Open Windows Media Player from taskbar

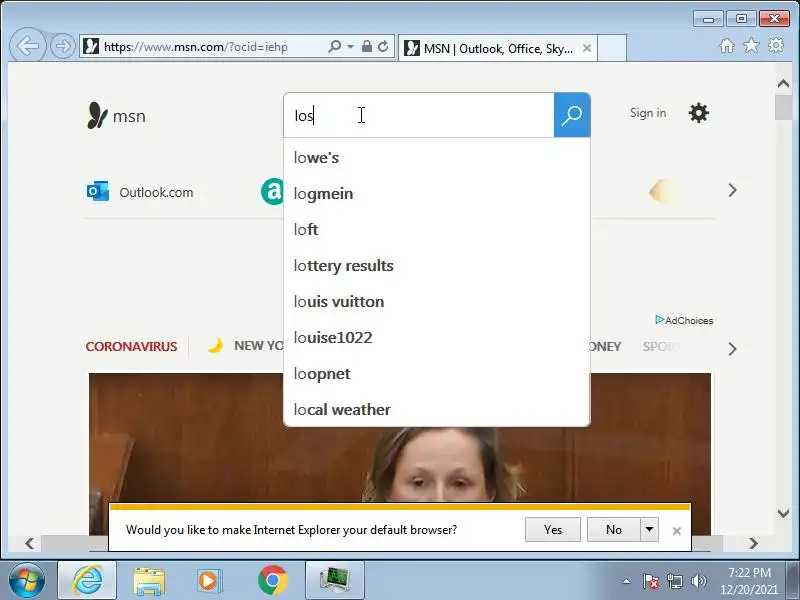[210, 581]
